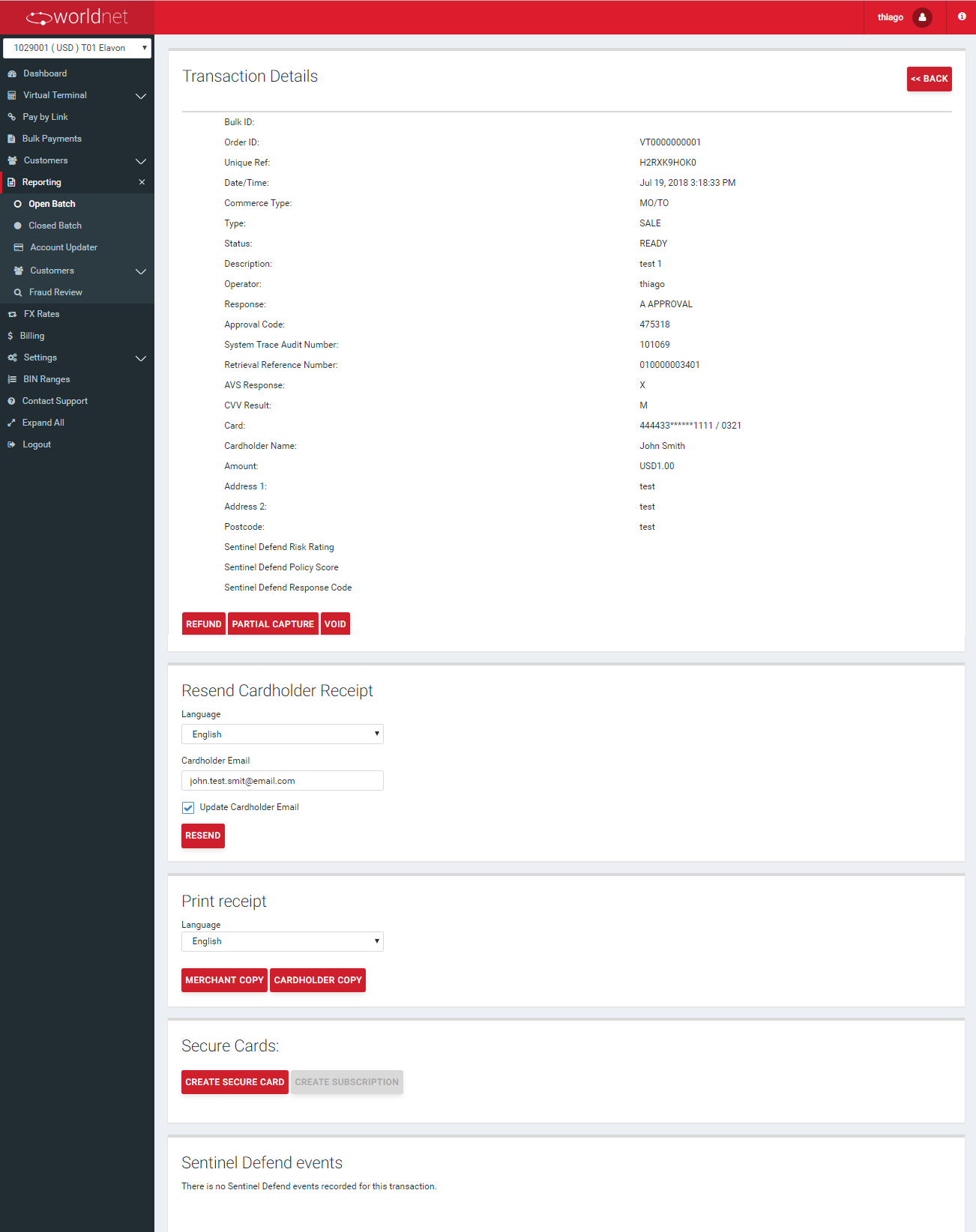Click the RESEND button
Screen dimensions: 976x1232
click(x=203, y=836)
